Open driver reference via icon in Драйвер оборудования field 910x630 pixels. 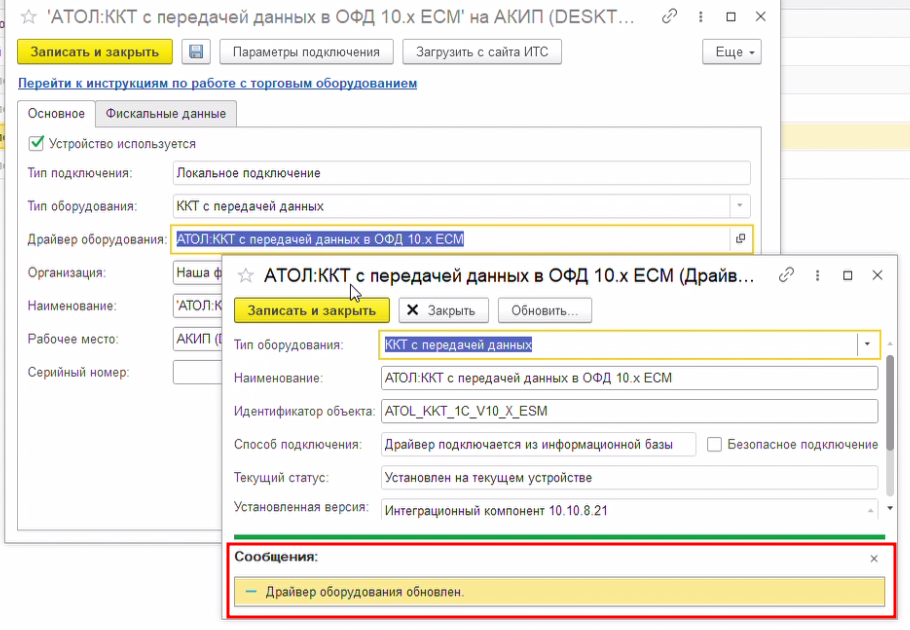tap(741, 239)
